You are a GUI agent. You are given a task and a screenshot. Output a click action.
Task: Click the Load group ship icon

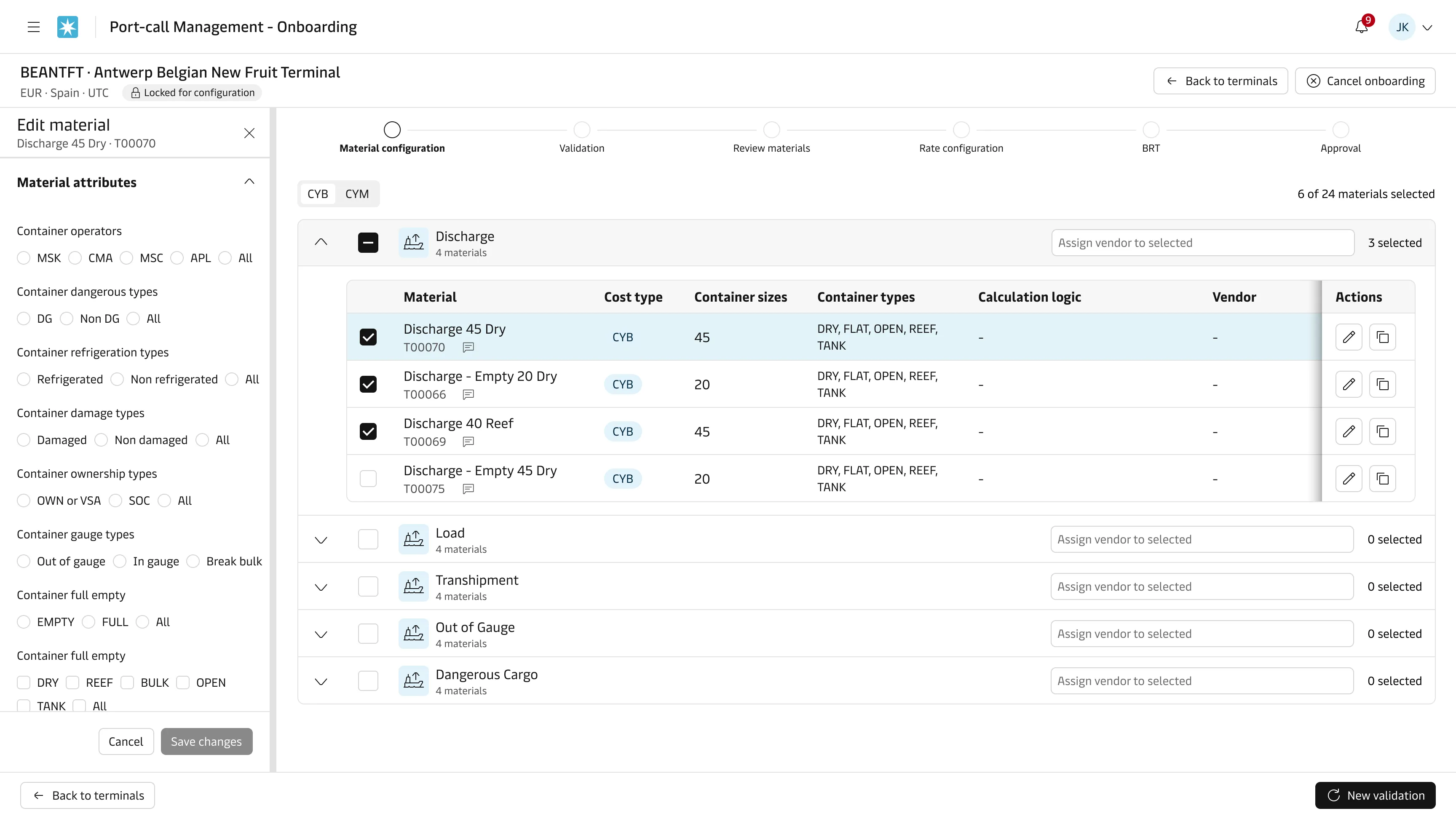coord(413,539)
